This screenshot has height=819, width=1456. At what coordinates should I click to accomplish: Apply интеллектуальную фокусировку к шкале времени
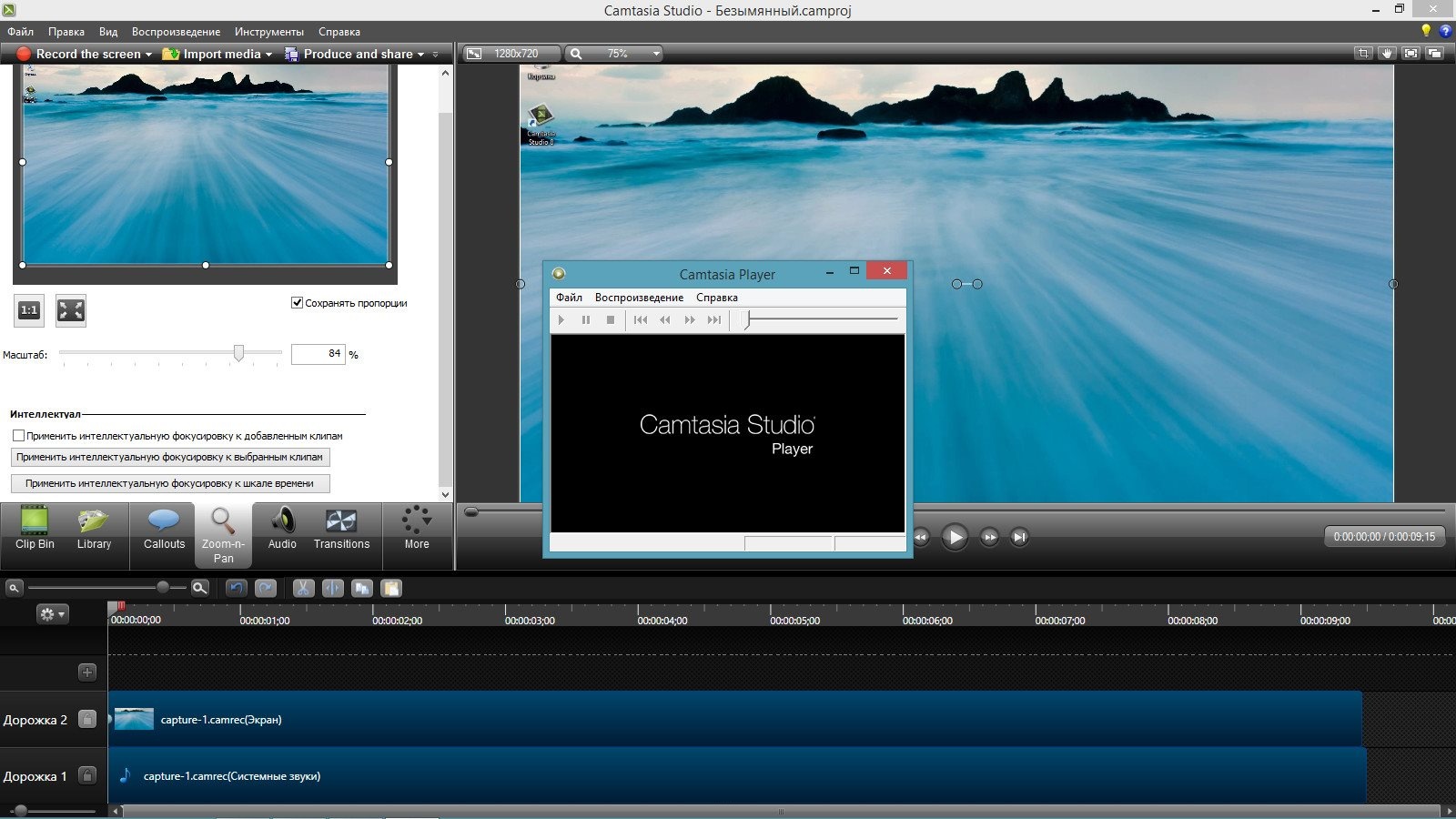tap(170, 483)
